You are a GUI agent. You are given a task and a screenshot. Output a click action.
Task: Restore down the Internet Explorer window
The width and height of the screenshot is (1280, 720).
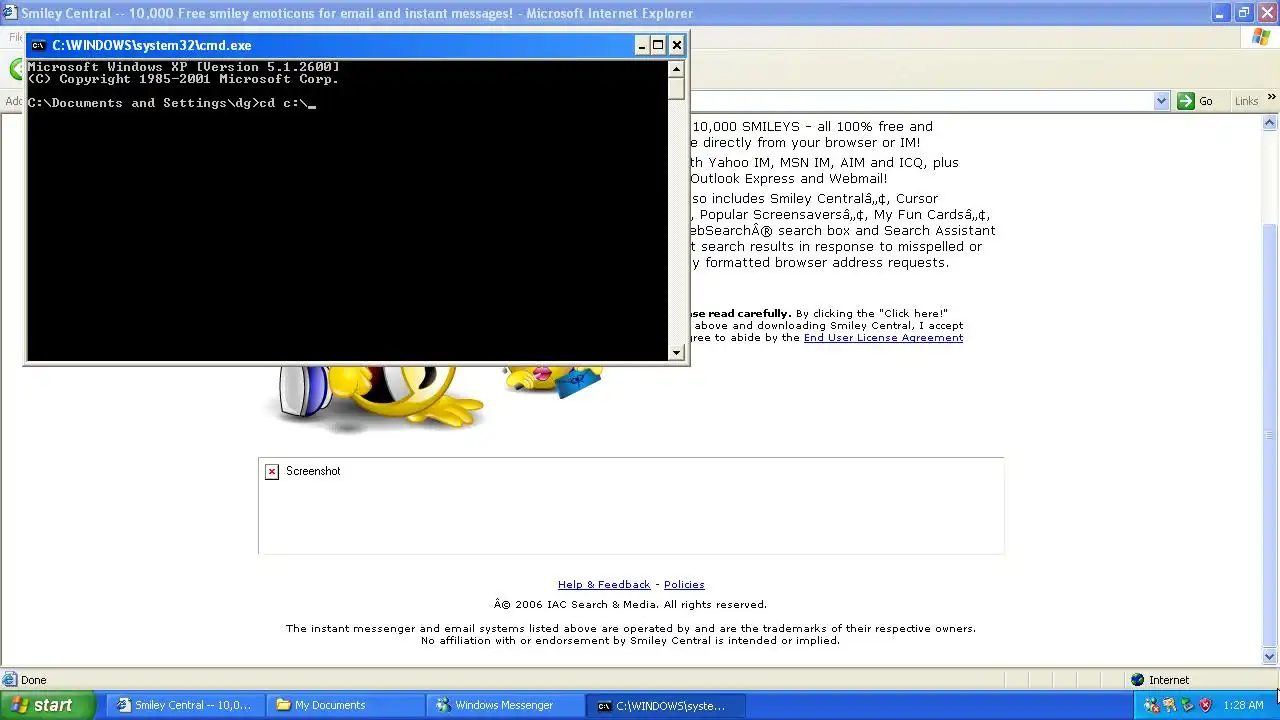[1244, 13]
